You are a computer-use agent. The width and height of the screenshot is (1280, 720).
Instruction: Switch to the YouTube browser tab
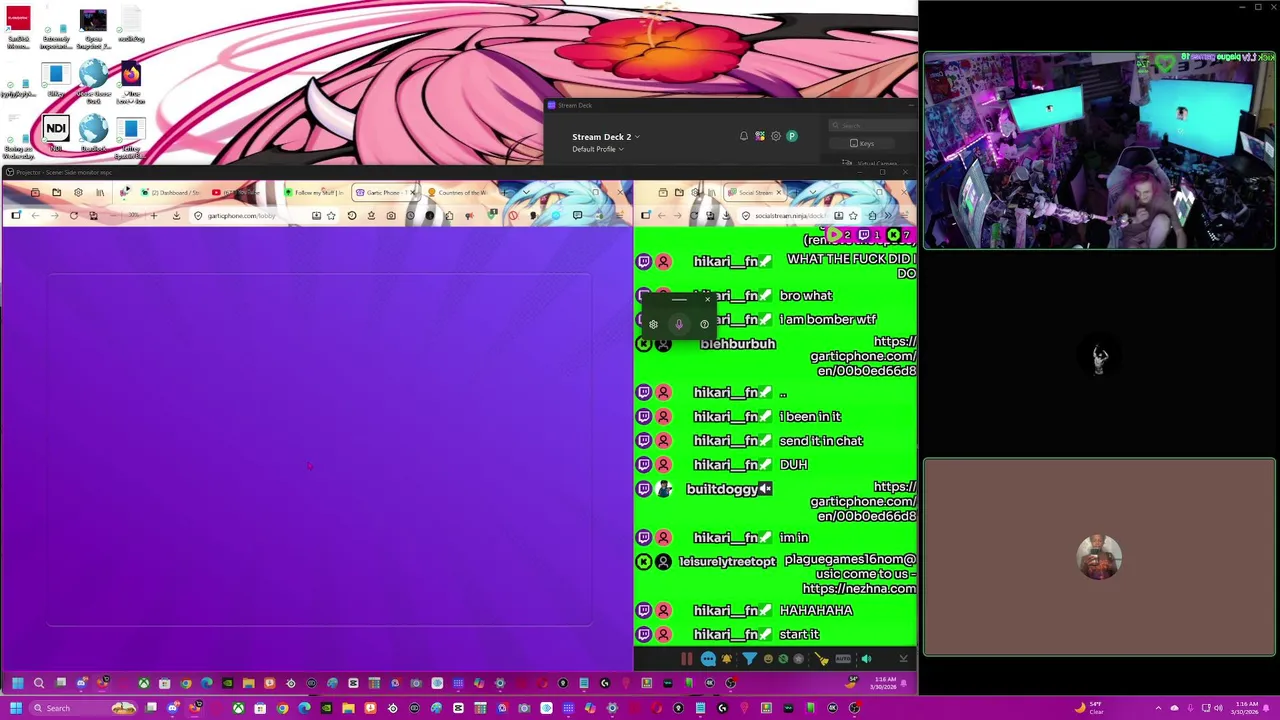[x=235, y=192]
